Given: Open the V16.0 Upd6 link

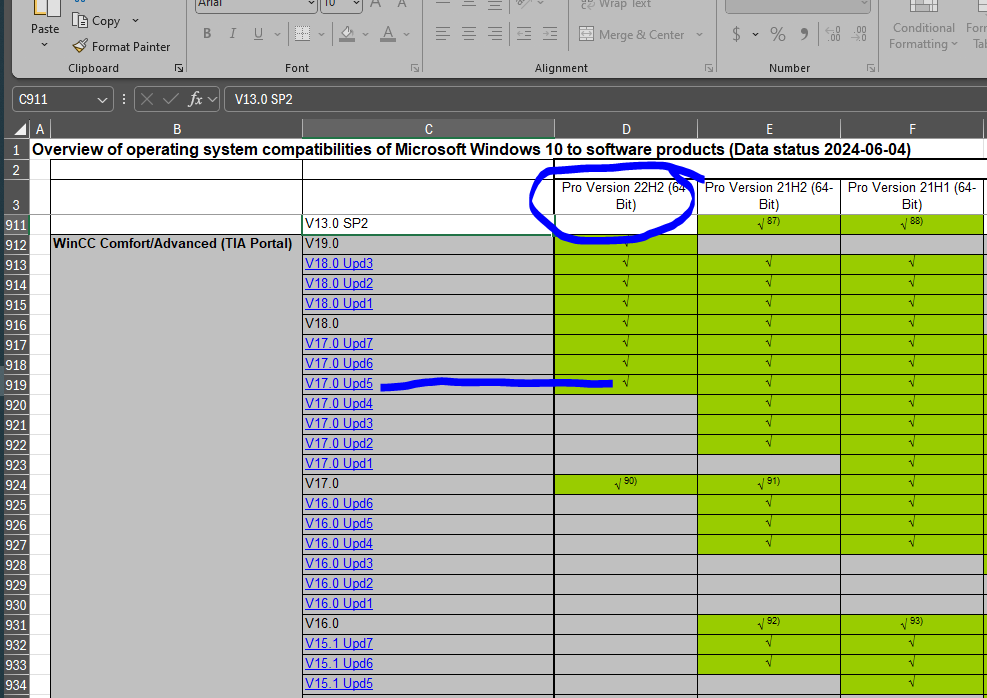Looking at the screenshot, I should pyautogui.click(x=339, y=504).
